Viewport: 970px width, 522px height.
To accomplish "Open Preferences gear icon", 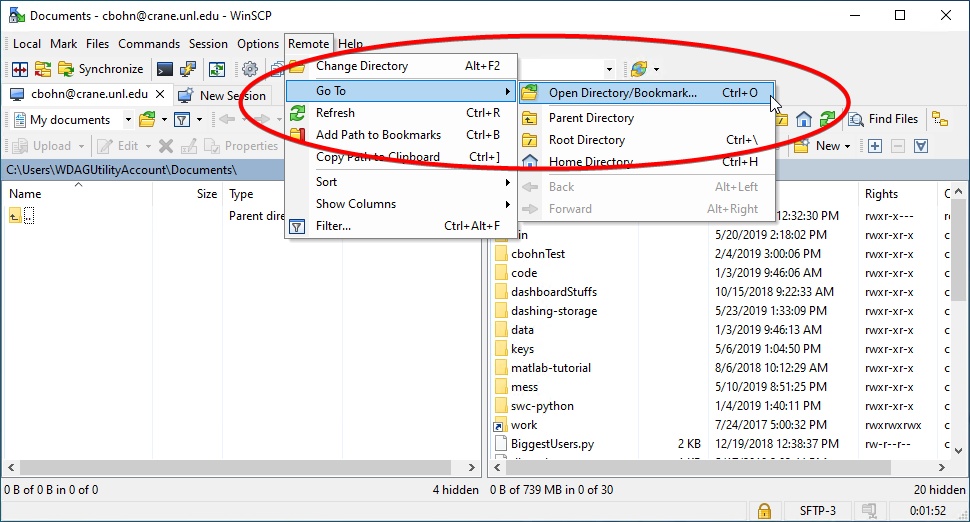I will [x=250, y=69].
